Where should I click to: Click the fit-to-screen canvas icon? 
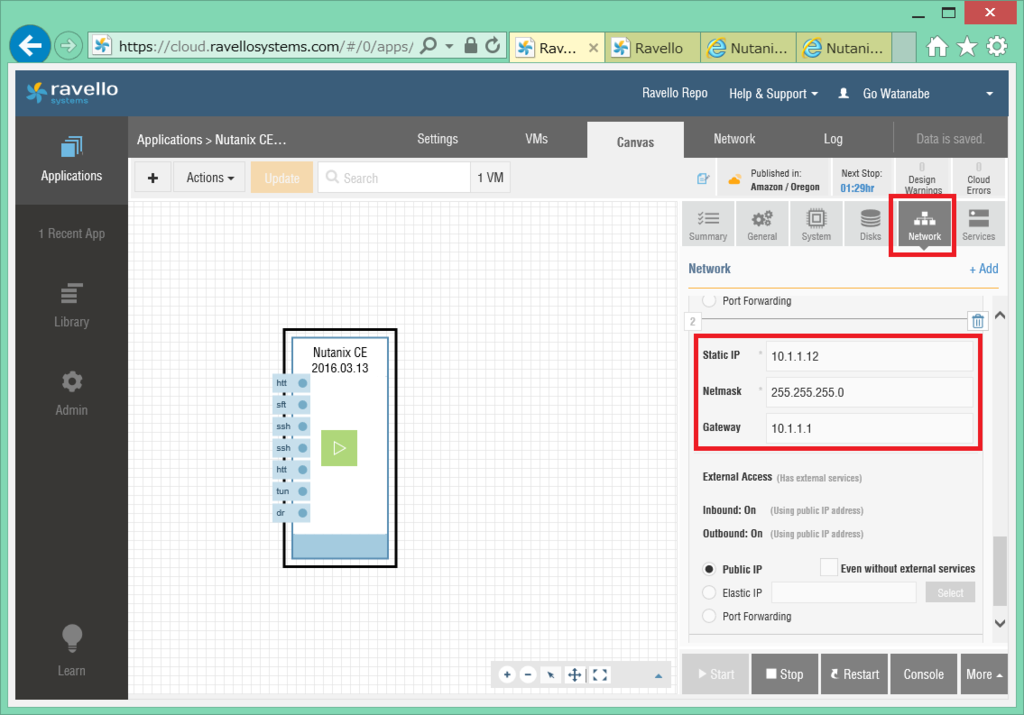click(x=600, y=675)
